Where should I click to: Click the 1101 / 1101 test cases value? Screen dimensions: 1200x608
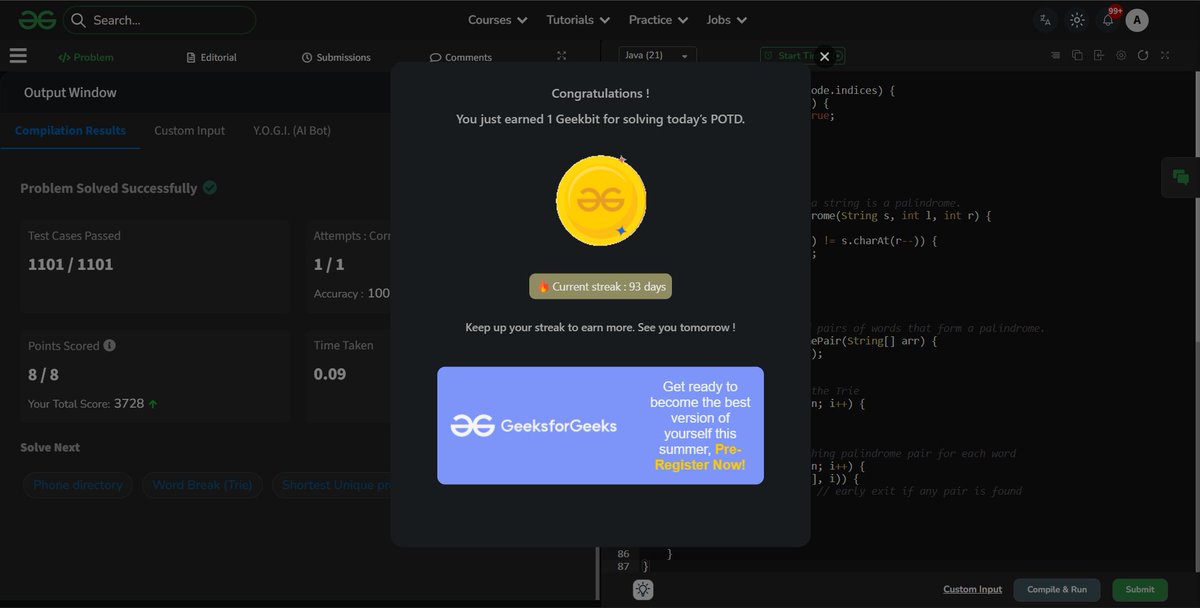tap(70, 265)
